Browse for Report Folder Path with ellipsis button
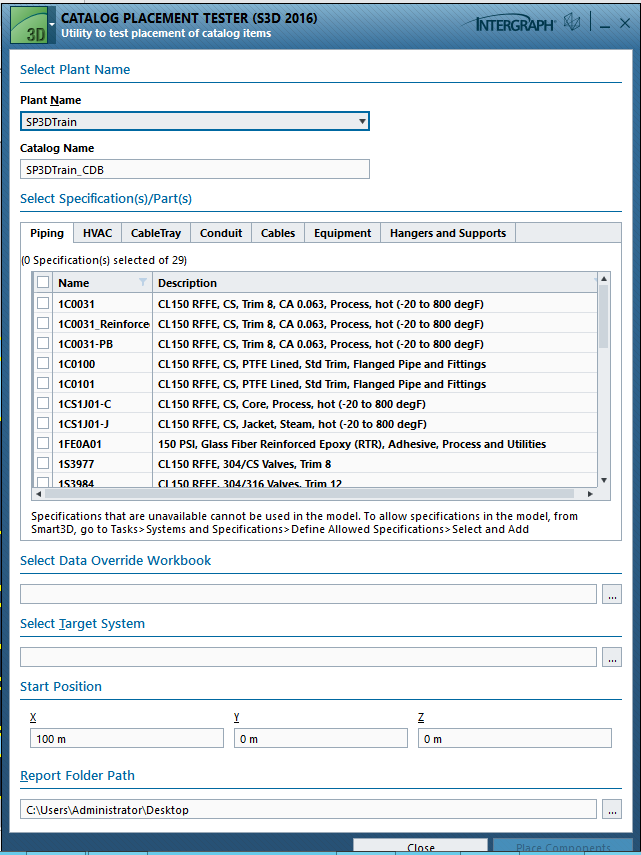The width and height of the screenshot is (641, 855). (612, 809)
